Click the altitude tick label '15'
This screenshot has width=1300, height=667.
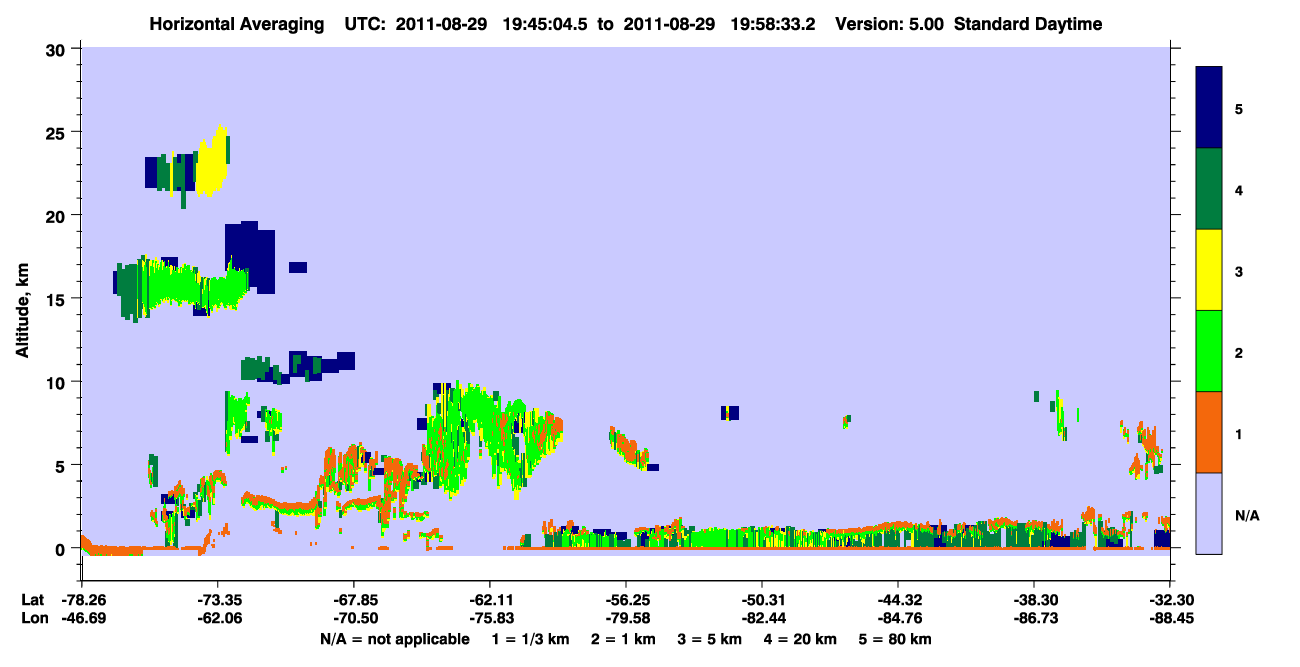[x=57, y=299]
